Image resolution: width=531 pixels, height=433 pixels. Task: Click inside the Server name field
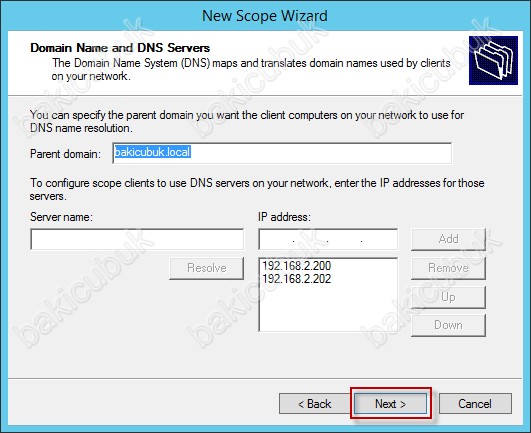pos(137,239)
